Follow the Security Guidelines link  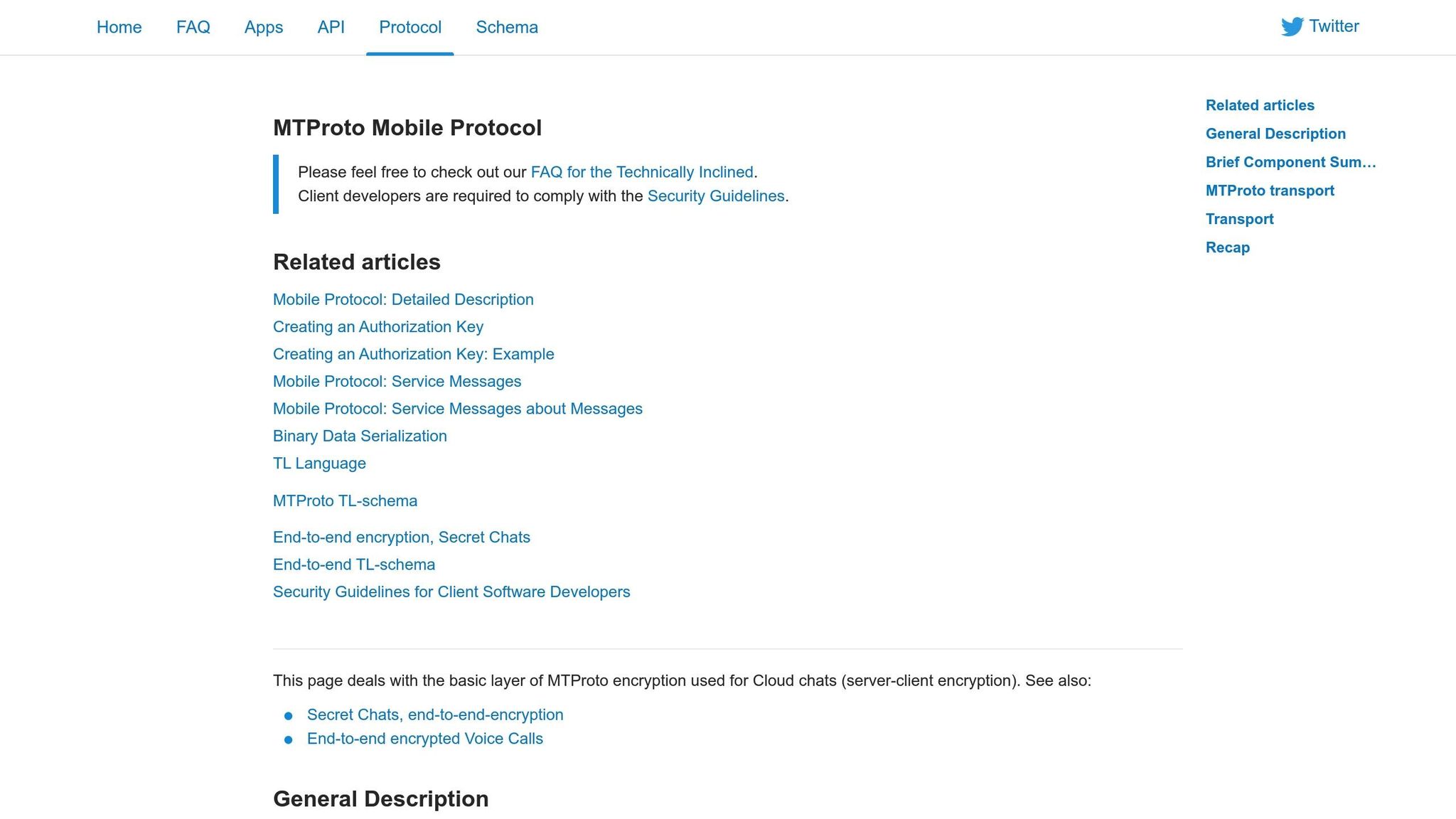coord(715,196)
